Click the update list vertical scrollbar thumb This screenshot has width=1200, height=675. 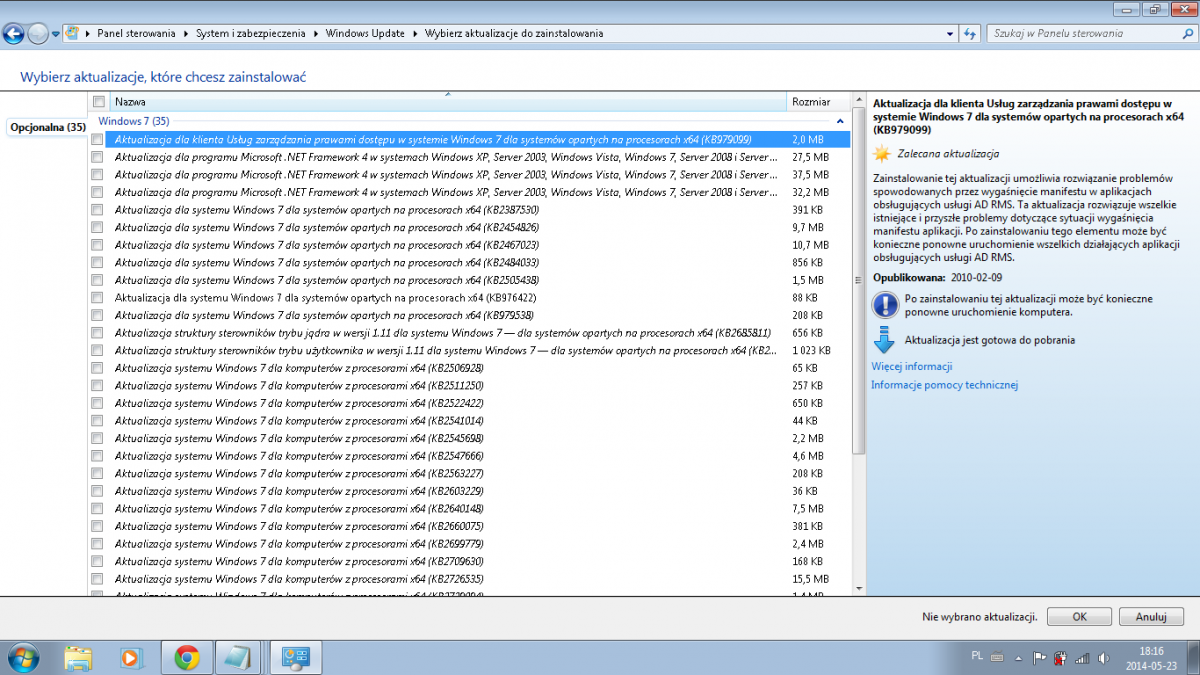click(x=858, y=281)
